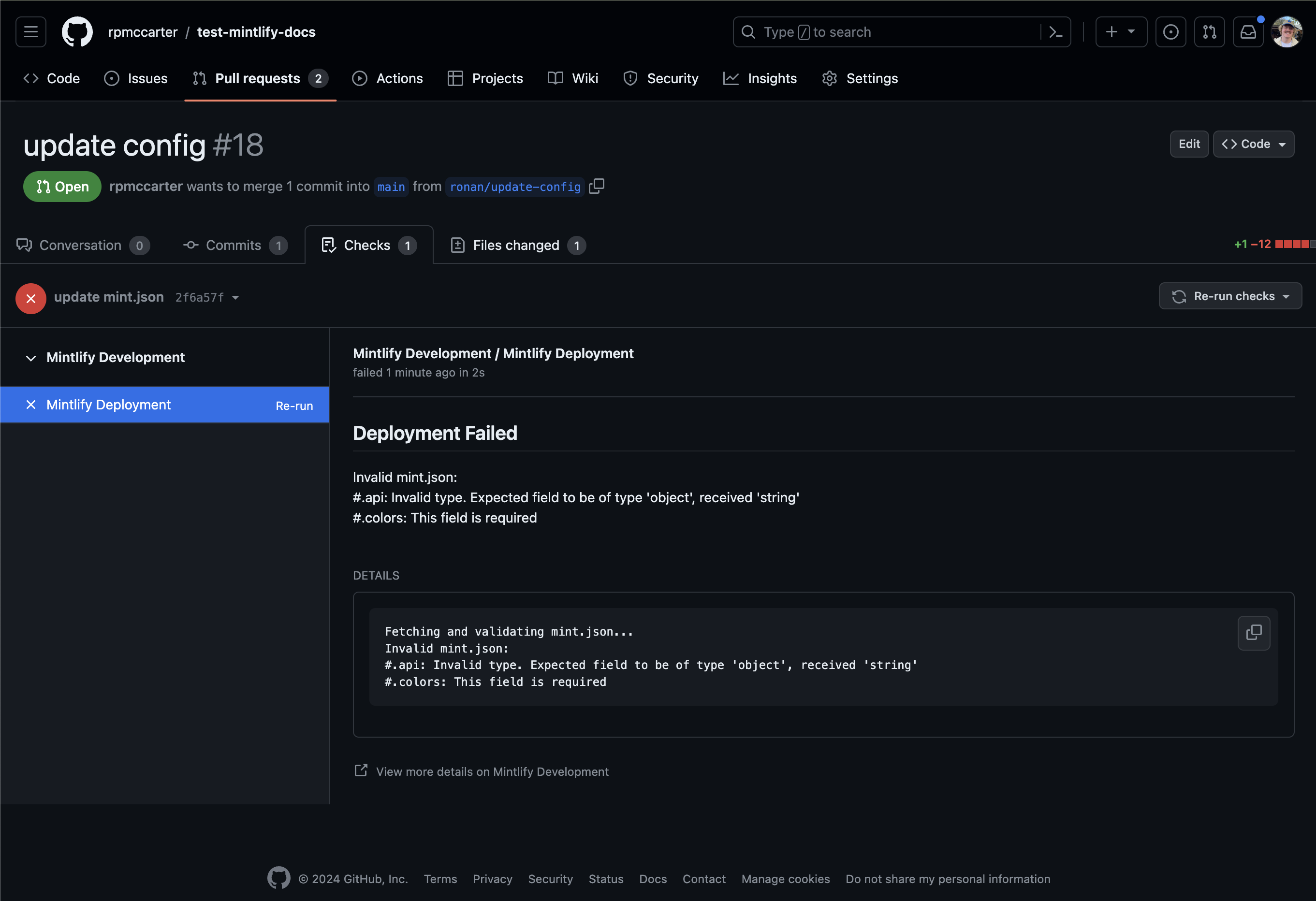Click the Actions play icon in the tab bar
The image size is (1316, 901).
pyautogui.click(x=358, y=78)
